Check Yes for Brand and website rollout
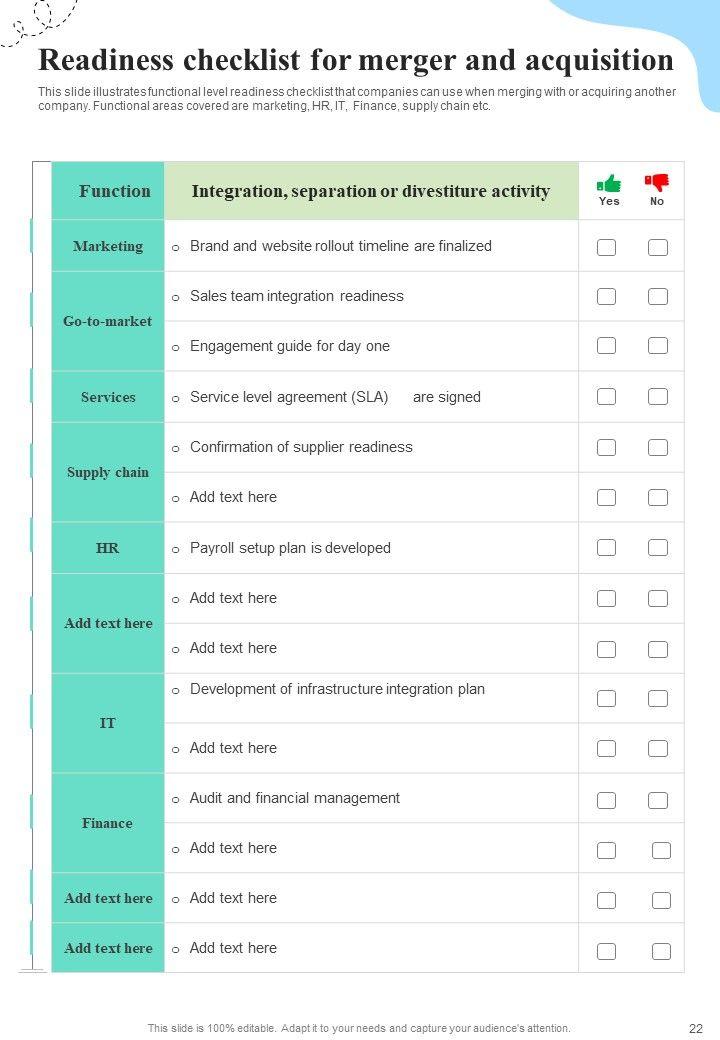This screenshot has width=720, height=1040. coord(607,247)
